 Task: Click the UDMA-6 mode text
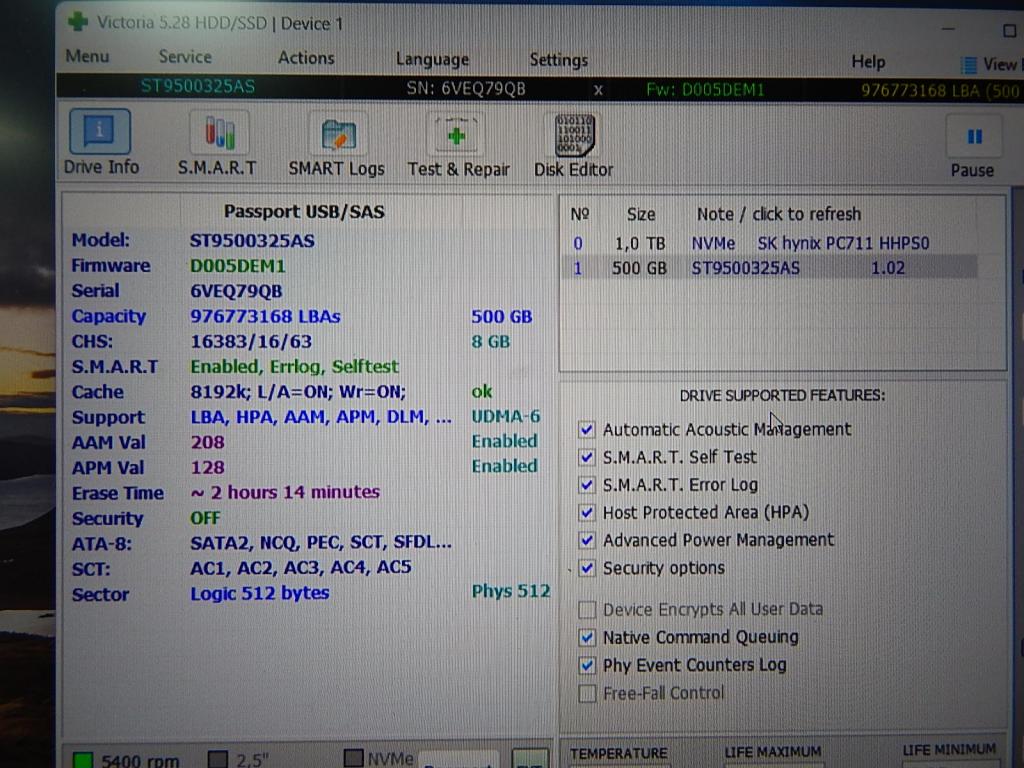505,417
